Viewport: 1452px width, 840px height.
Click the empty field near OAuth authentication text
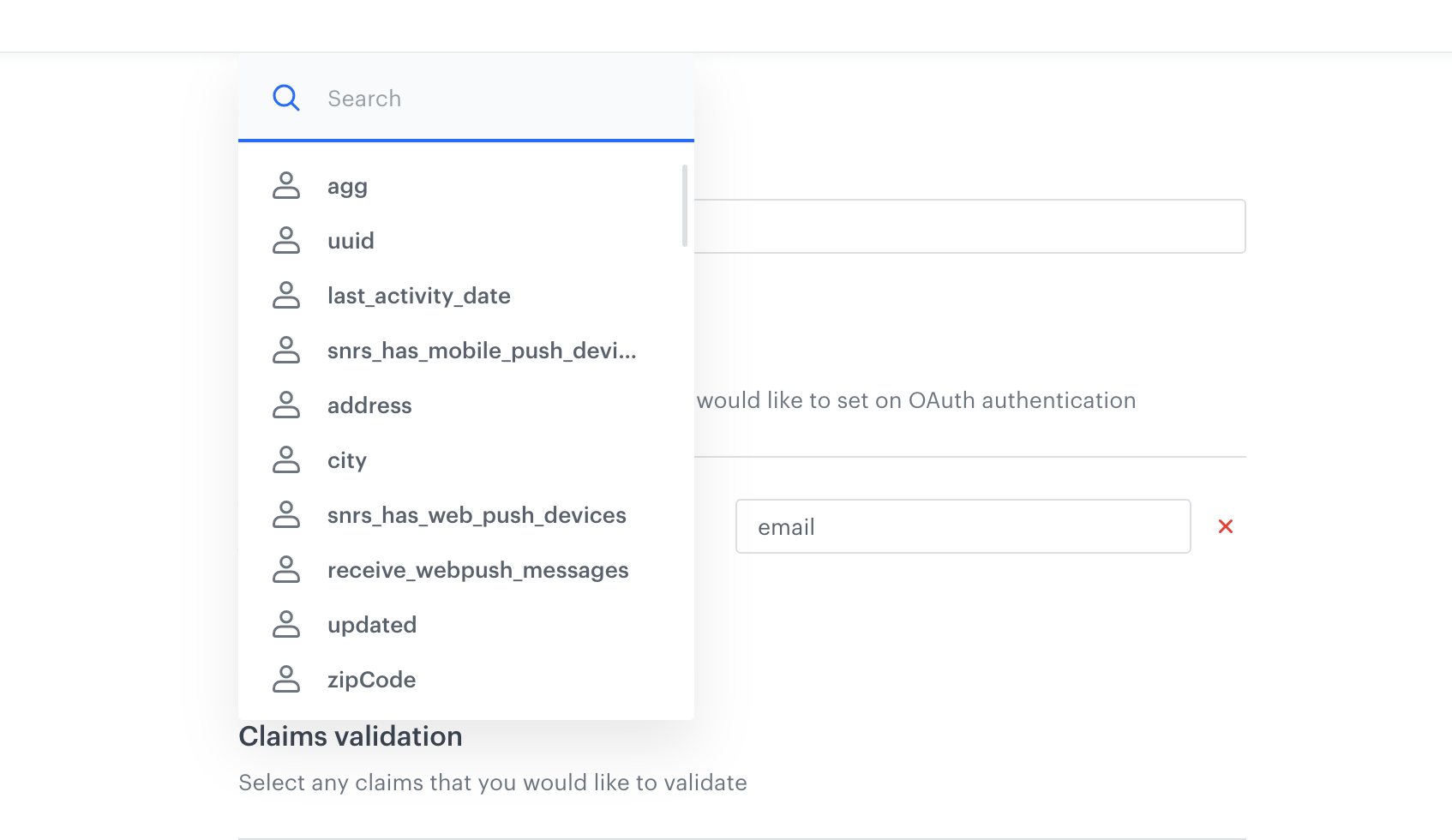(969, 226)
